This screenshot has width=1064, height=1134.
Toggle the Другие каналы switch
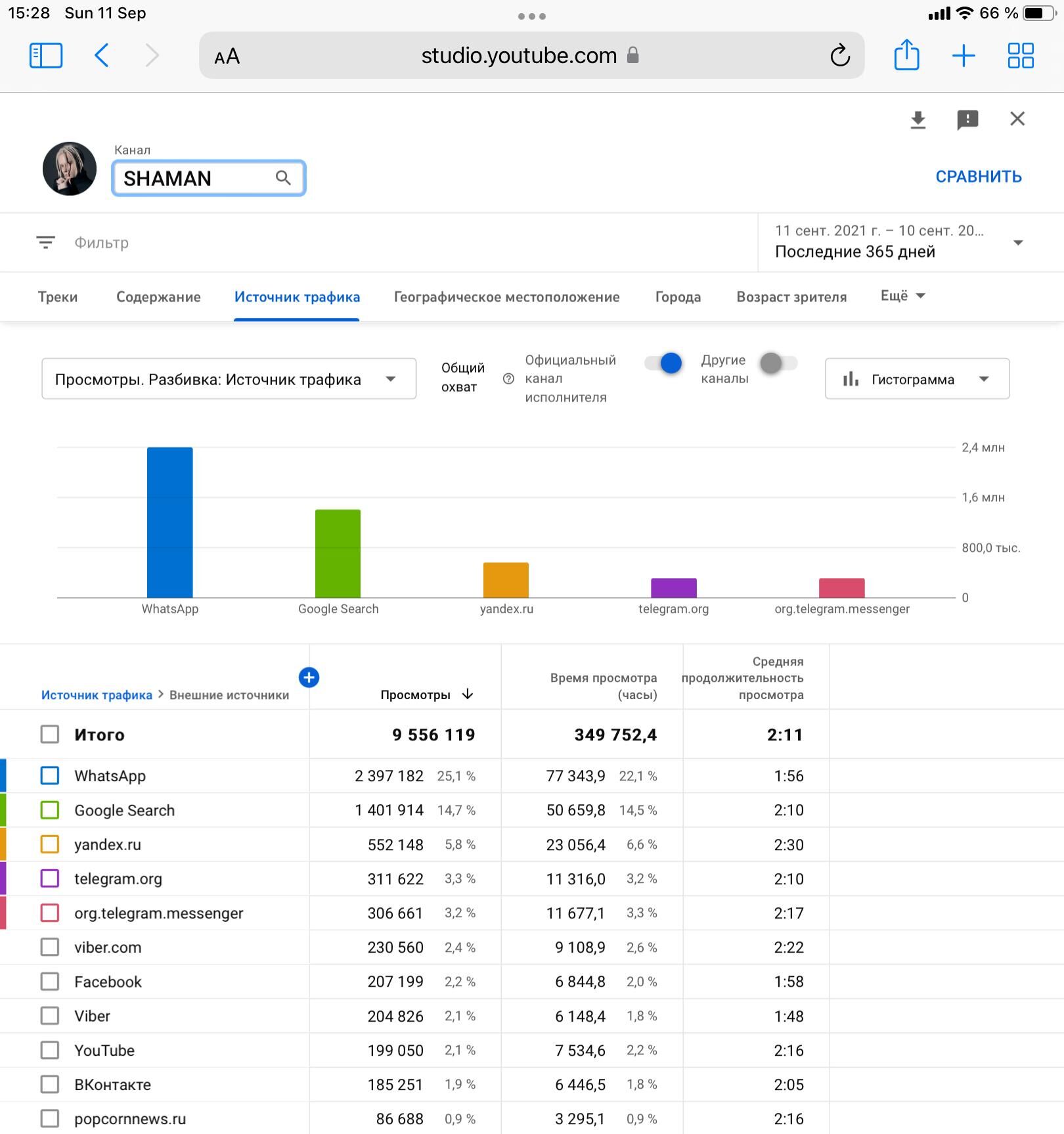[x=778, y=363]
